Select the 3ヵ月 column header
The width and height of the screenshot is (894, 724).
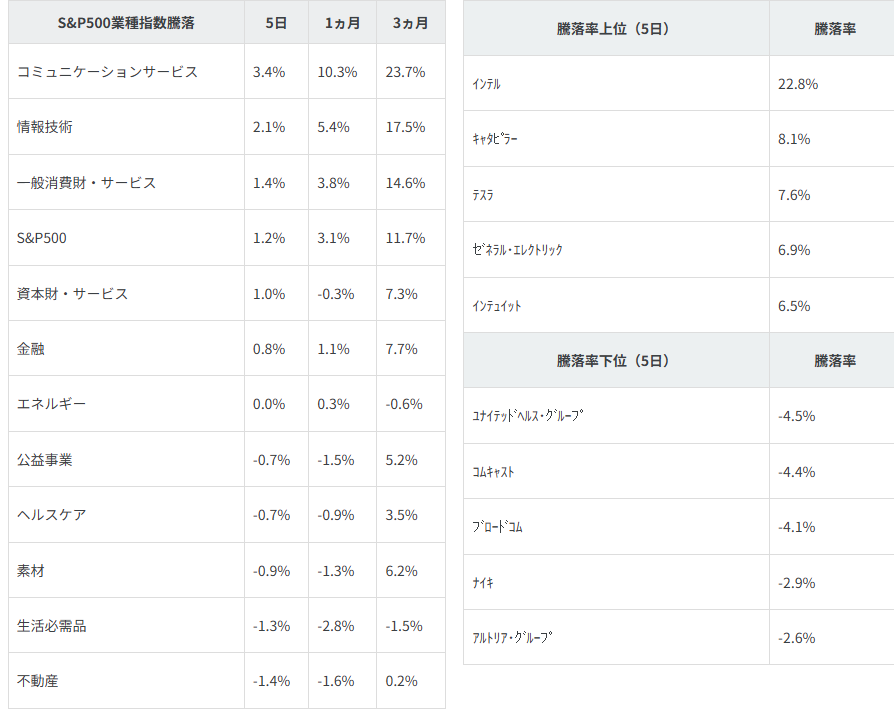pyautogui.click(x=410, y=23)
